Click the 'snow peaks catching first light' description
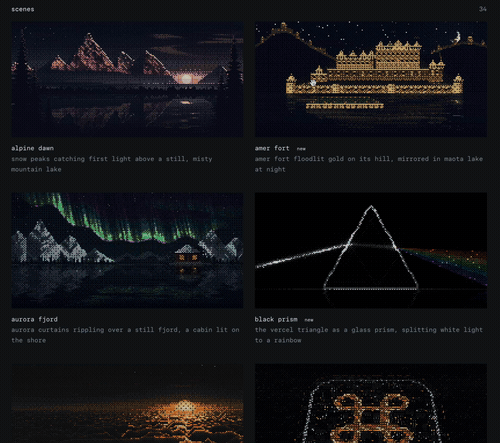 pos(112,164)
